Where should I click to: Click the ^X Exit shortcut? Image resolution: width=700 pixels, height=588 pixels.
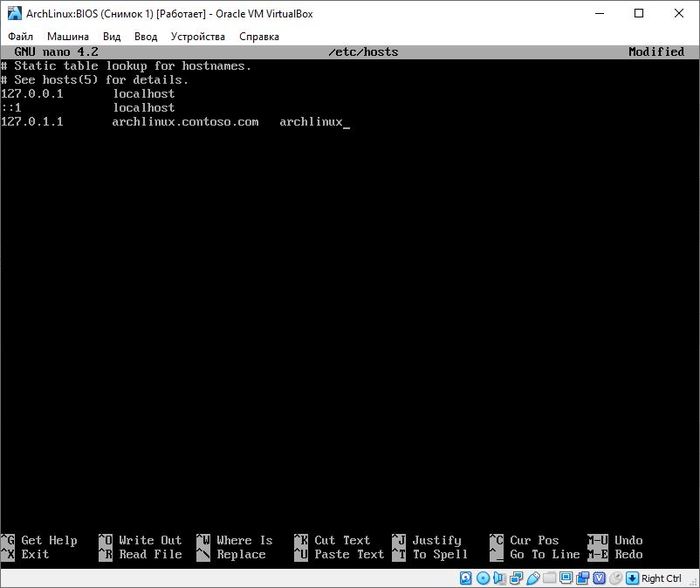point(25,554)
